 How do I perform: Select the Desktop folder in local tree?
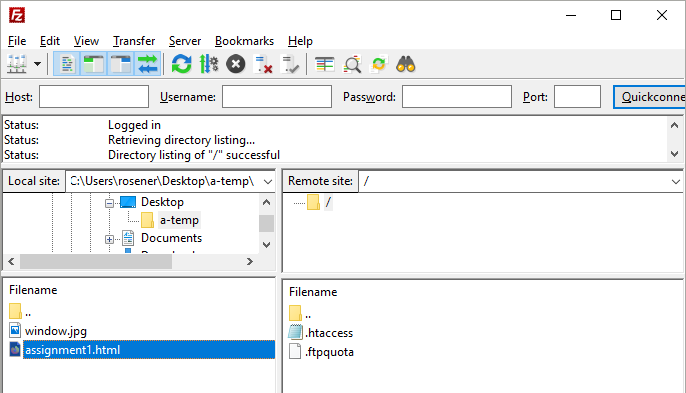click(x=162, y=202)
